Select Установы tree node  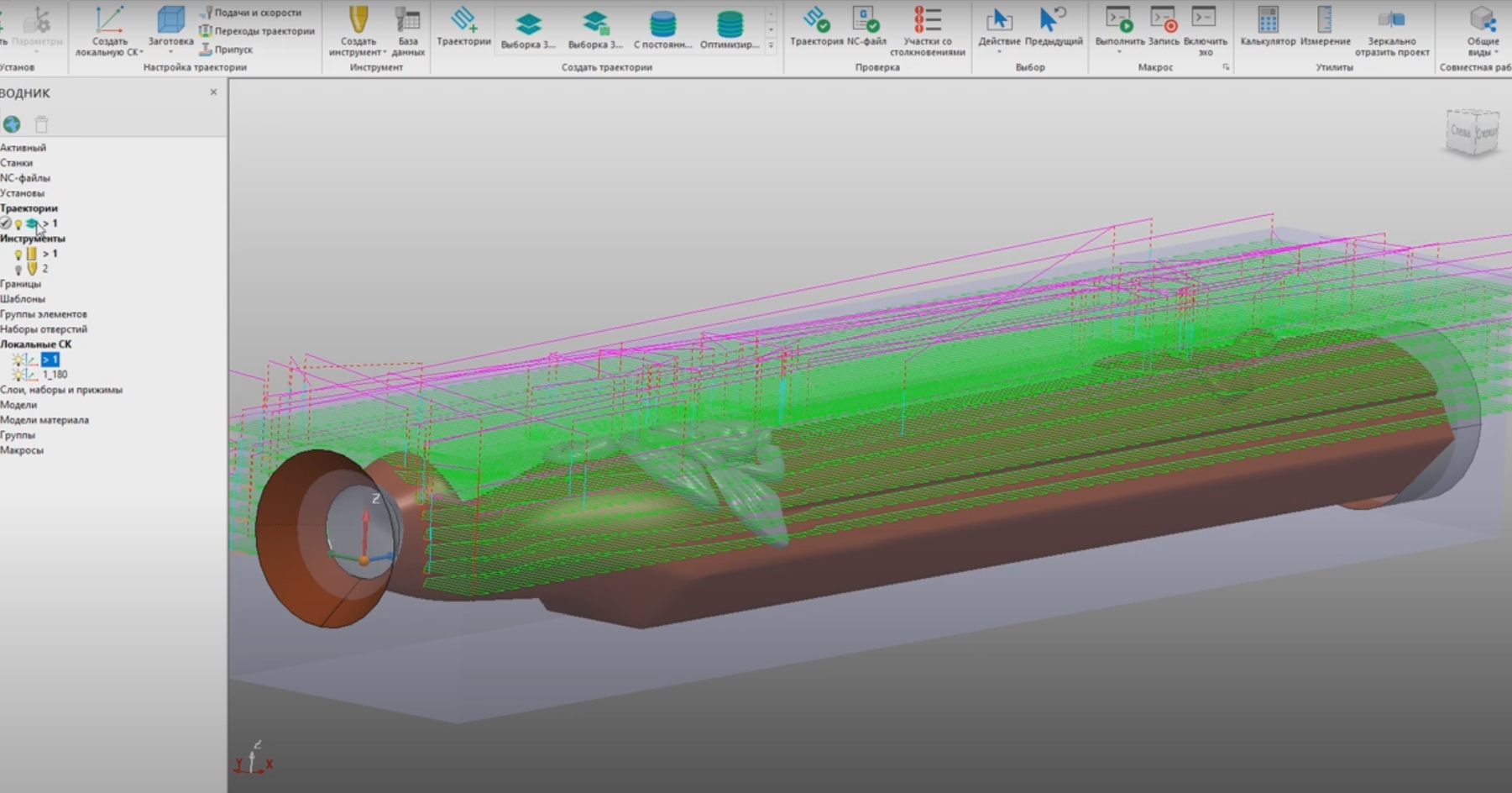coord(23,193)
